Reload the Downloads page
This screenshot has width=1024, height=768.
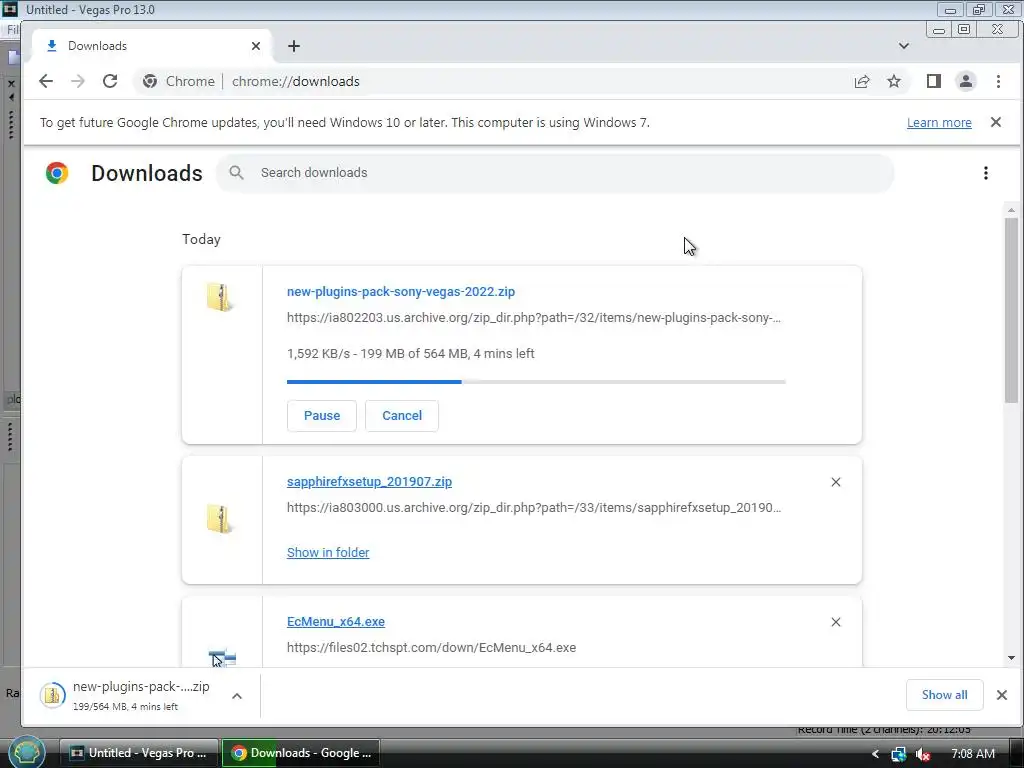pos(110,81)
